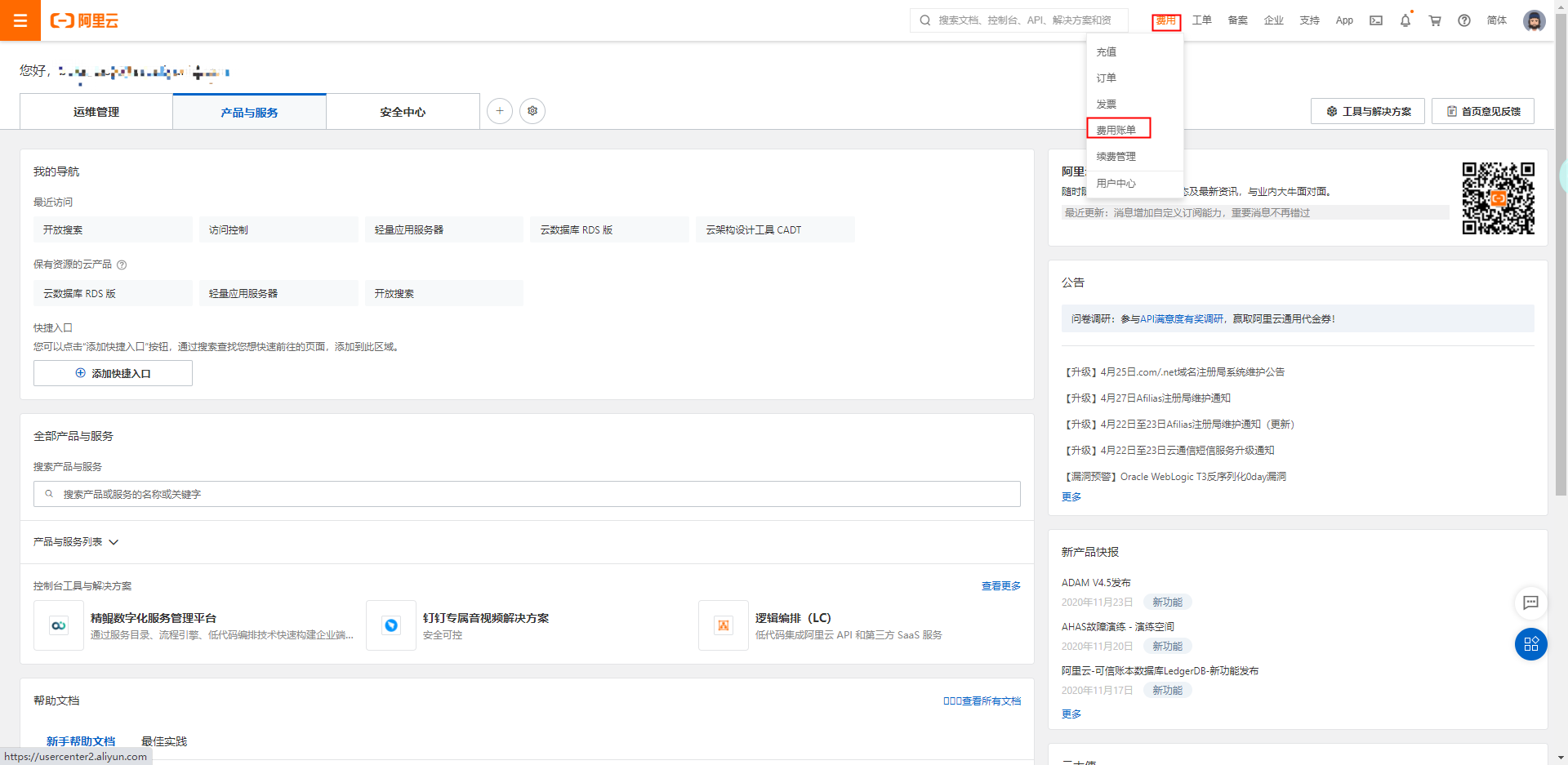Open the hamburger navigation menu
Viewport: 1568px width, 765px height.
[x=20, y=20]
